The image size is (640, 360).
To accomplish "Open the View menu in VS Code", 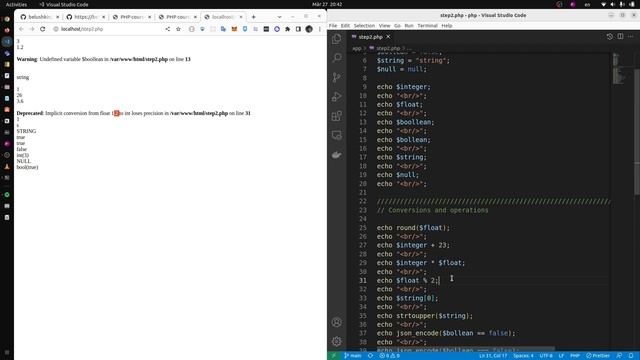I will pos(384,26).
